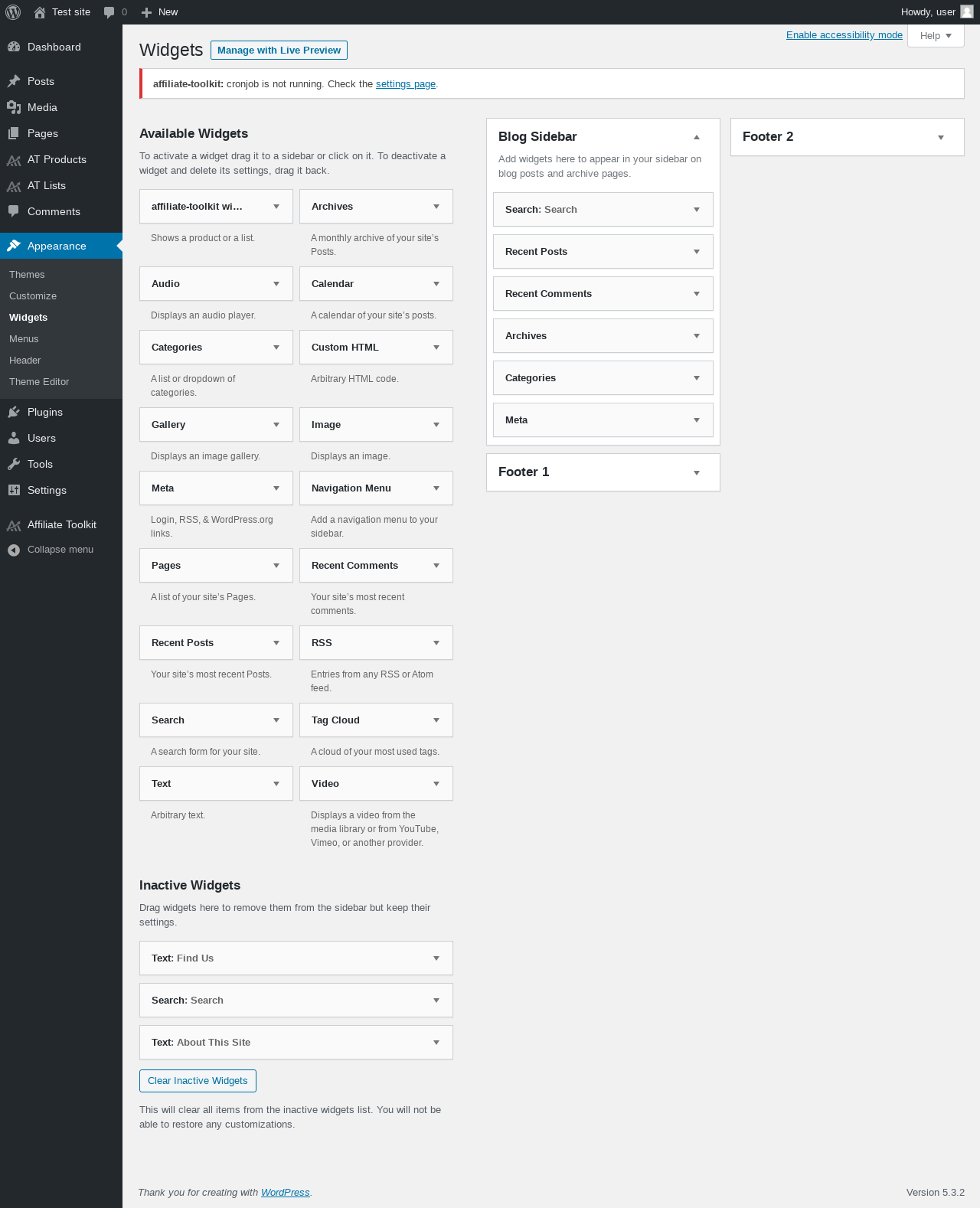Image resolution: width=980 pixels, height=1208 pixels.
Task: Click the Version 5.3.2 footer text
Action: pos(935,1193)
